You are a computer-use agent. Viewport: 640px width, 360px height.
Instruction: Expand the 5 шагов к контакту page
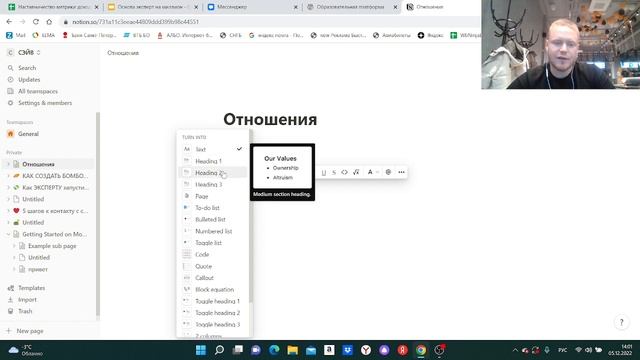(8, 211)
